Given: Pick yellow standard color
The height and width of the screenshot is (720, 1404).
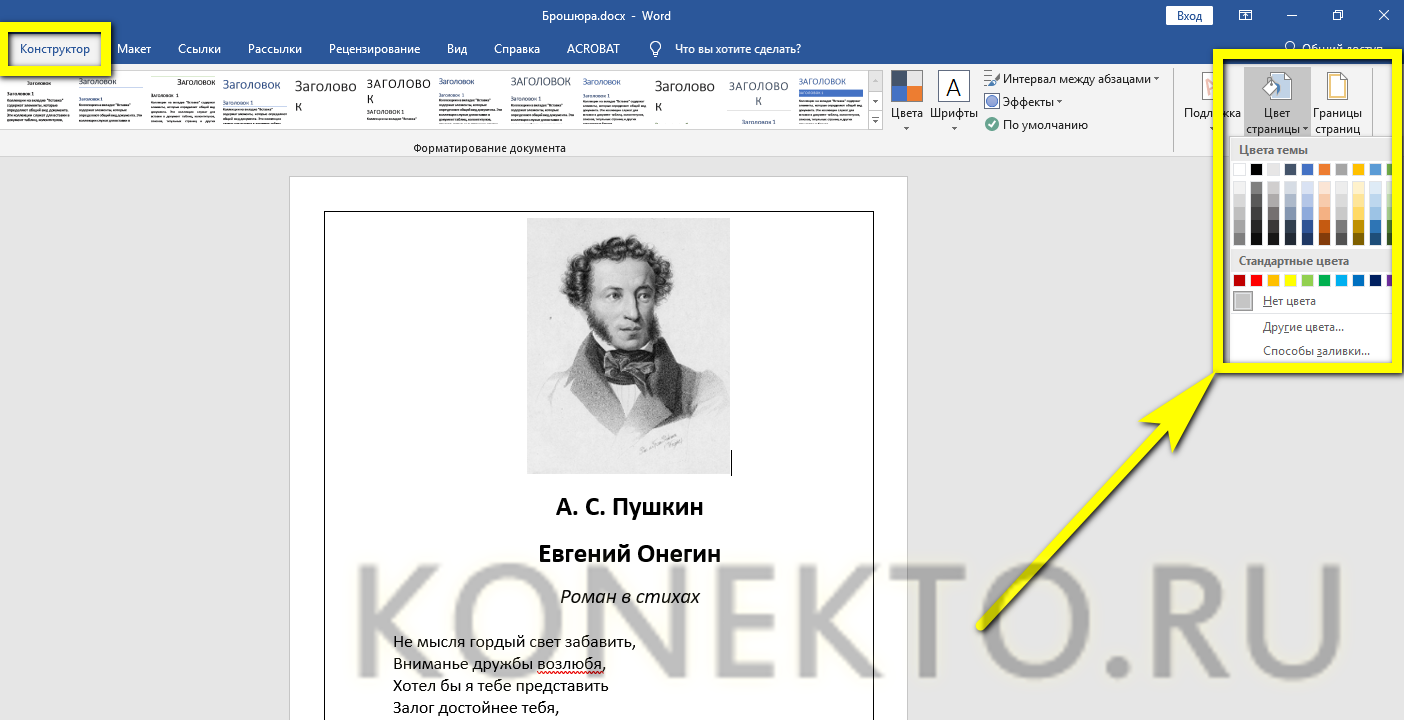Looking at the screenshot, I should coord(1291,281).
